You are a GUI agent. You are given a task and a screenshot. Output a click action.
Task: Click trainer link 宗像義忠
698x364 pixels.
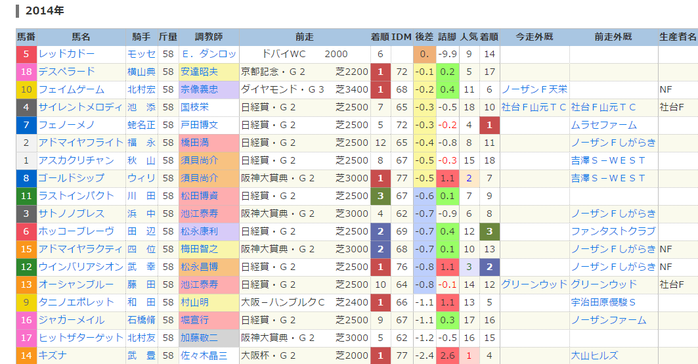point(199,89)
